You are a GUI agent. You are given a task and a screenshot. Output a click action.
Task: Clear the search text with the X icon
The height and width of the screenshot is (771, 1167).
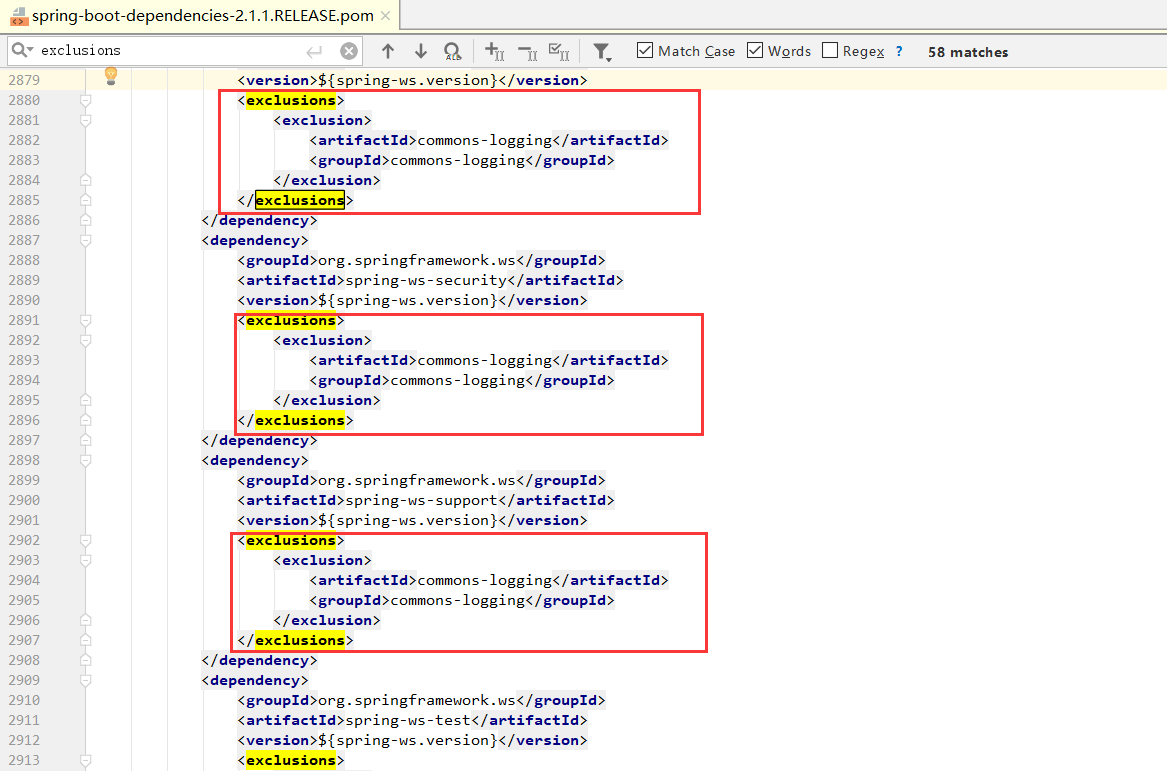(x=348, y=51)
